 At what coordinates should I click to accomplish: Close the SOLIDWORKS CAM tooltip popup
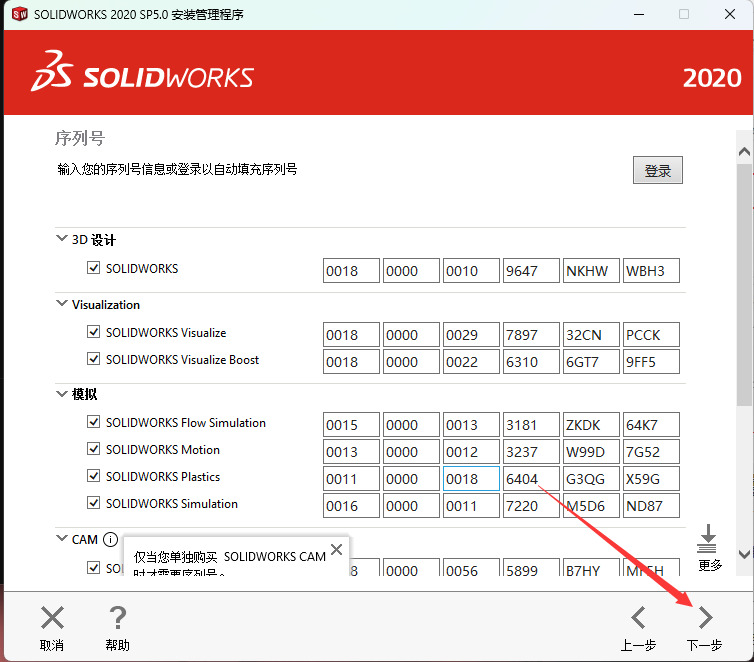(x=337, y=549)
